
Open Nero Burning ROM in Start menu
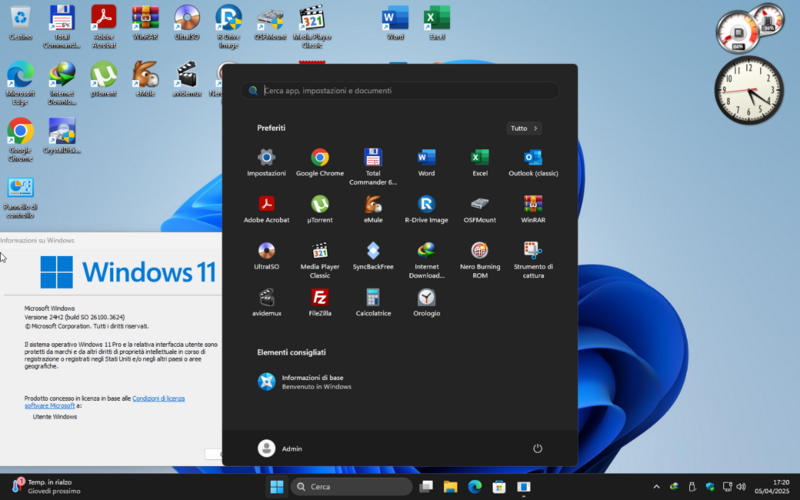pyautogui.click(x=480, y=260)
